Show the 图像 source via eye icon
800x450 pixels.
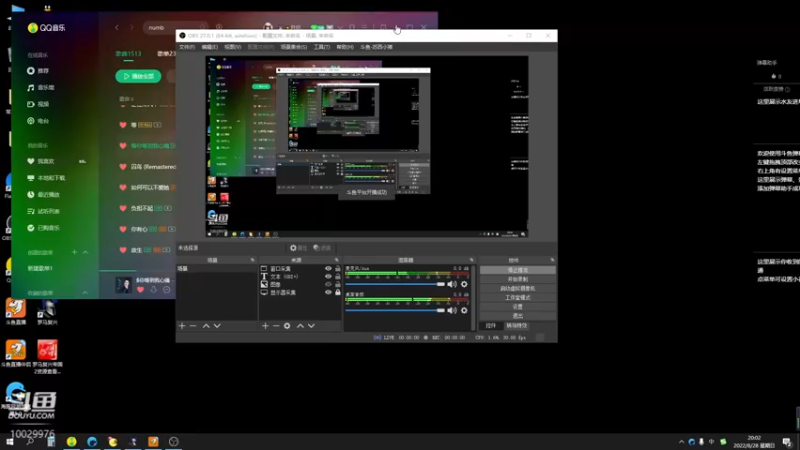coord(328,284)
